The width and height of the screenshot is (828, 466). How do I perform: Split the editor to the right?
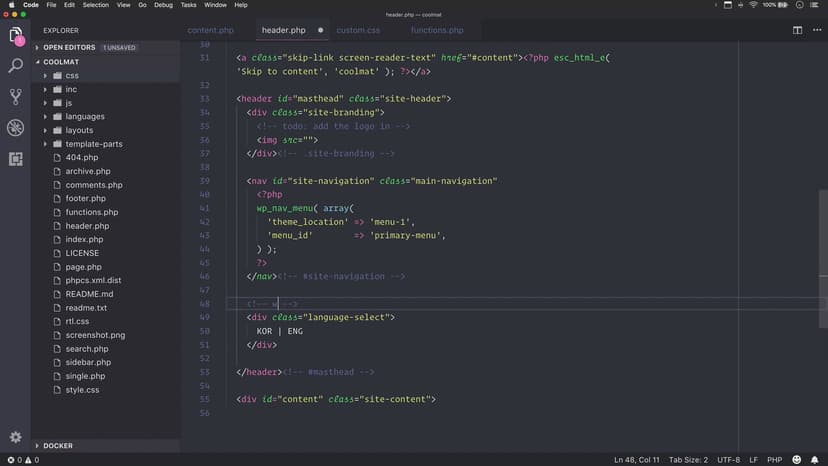[797, 30]
